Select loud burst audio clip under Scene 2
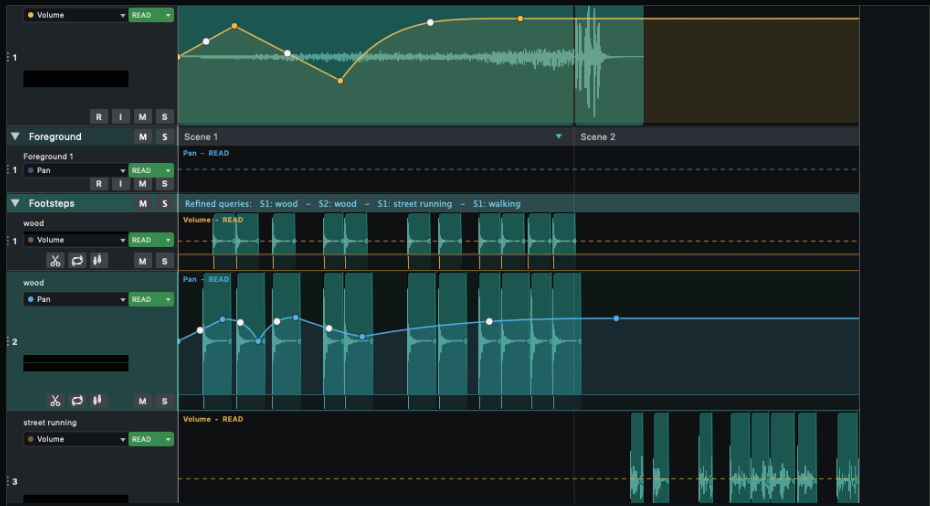The height and width of the screenshot is (506, 930). click(609, 65)
